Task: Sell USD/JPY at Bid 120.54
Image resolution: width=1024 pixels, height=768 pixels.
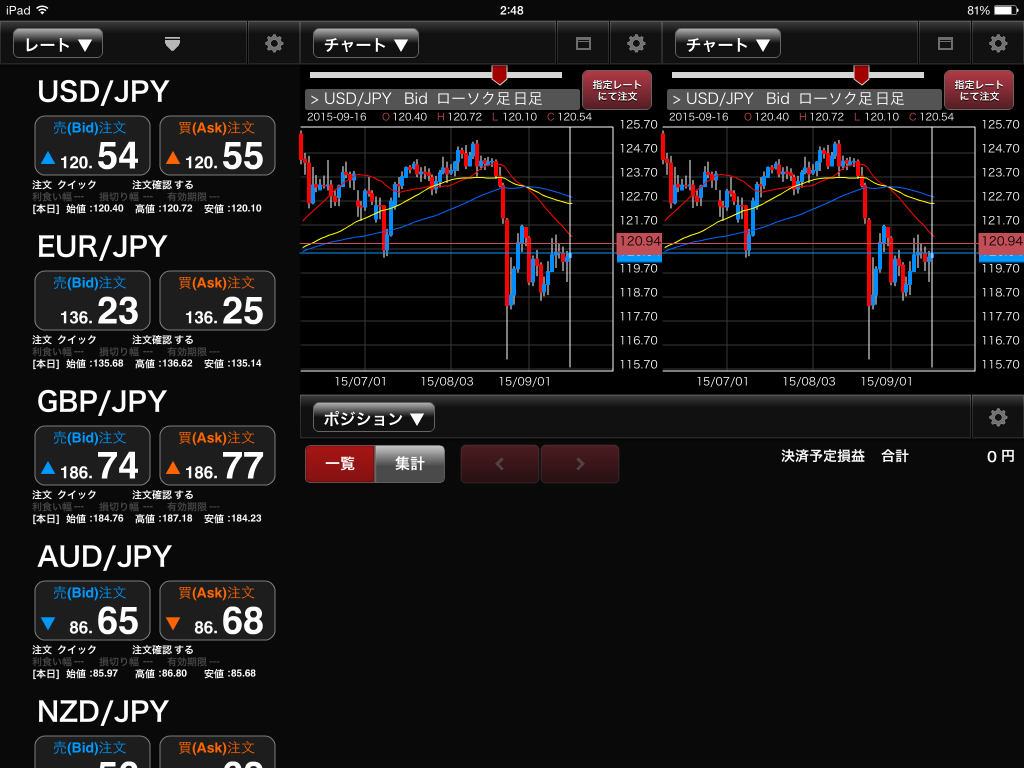Action: click(x=92, y=146)
